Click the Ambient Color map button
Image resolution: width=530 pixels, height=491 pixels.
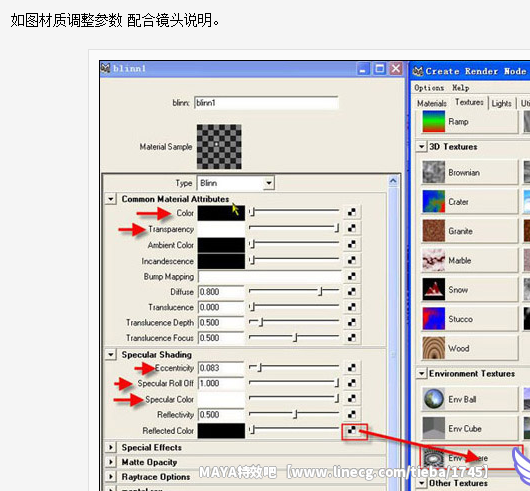[352, 244]
